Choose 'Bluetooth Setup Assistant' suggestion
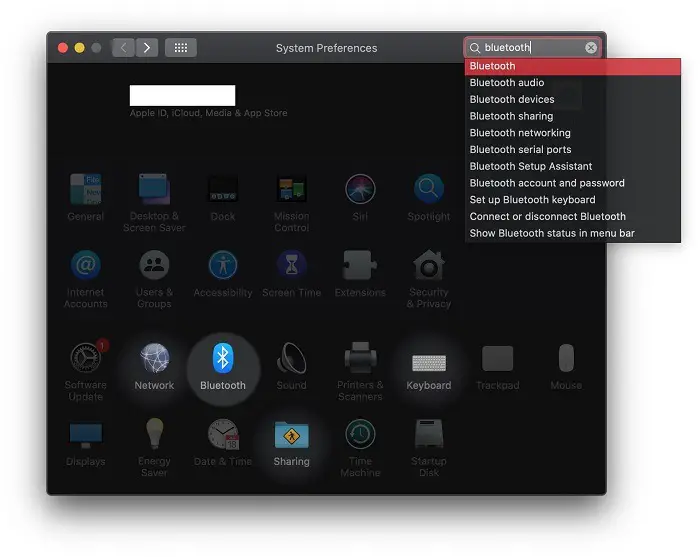 (573, 166)
